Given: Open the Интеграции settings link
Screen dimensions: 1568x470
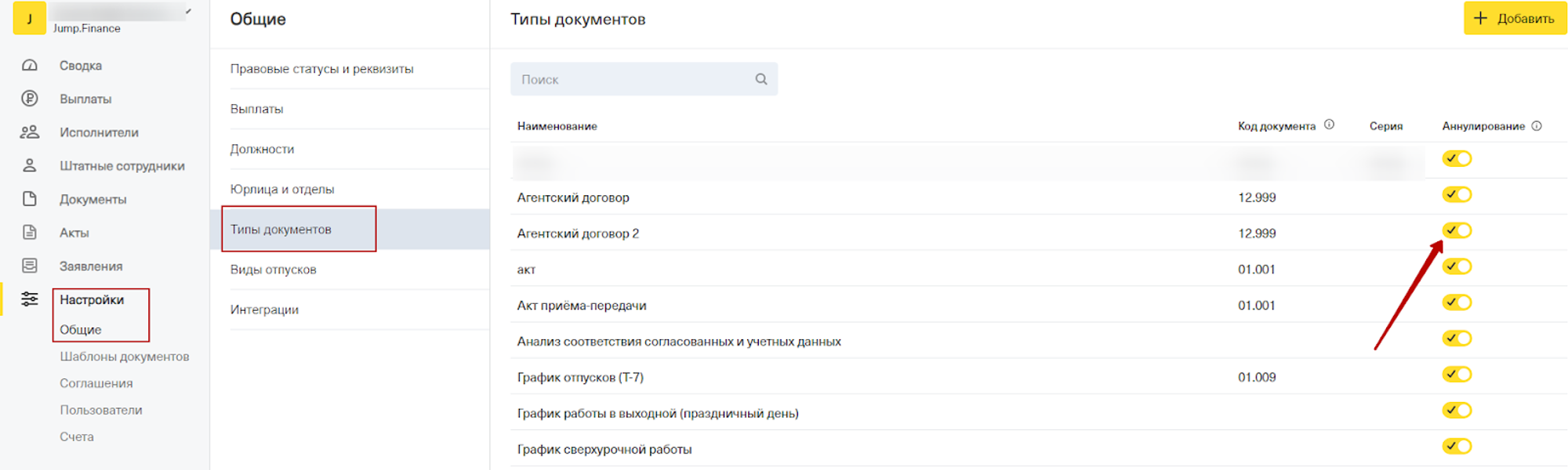Looking at the screenshot, I should (264, 309).
